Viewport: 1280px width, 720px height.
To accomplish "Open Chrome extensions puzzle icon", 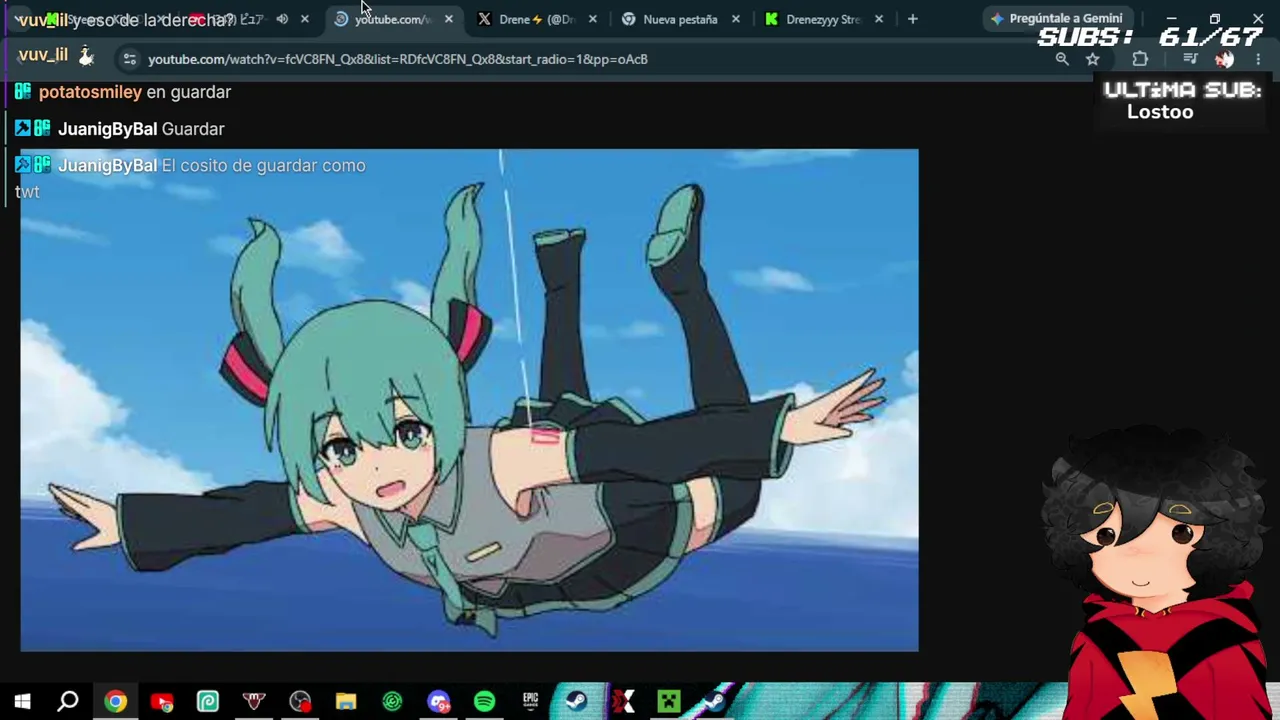I will point(1140,59).
